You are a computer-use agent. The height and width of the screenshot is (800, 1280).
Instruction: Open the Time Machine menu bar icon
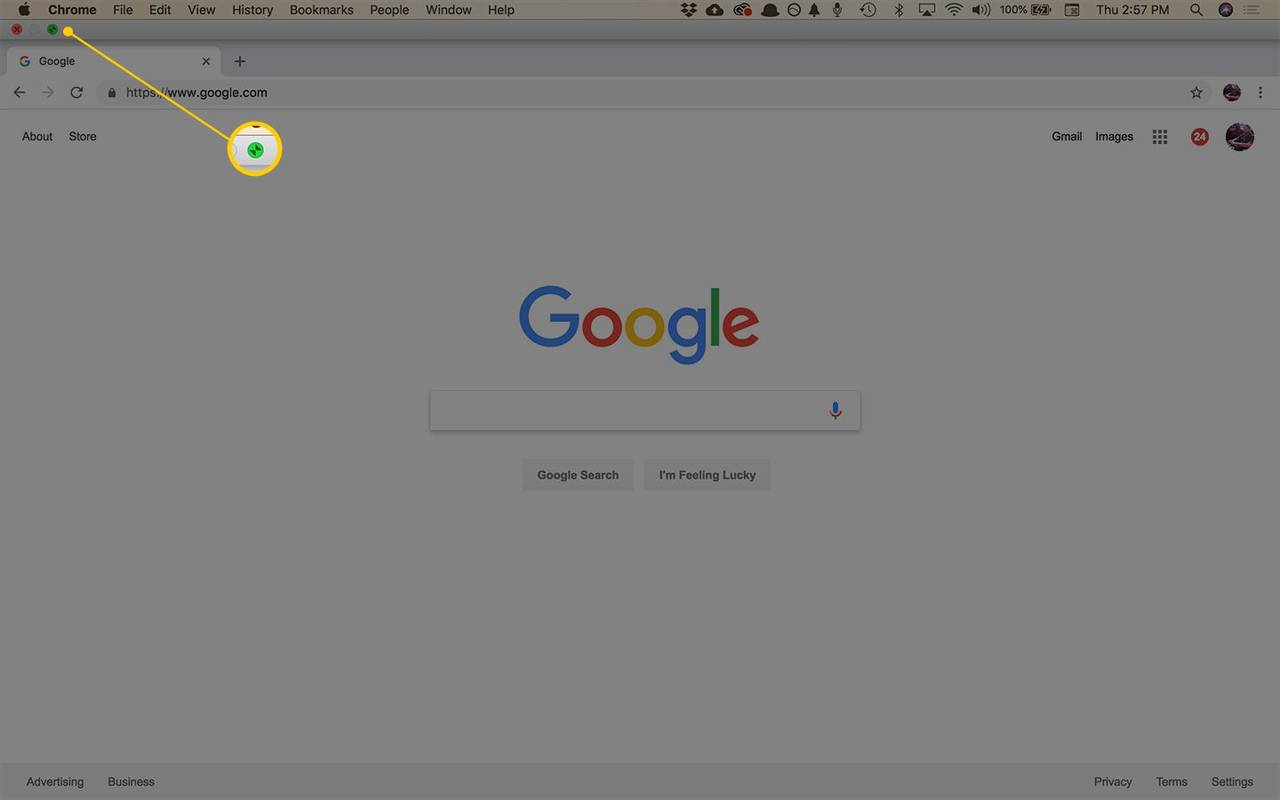[868, 10]
